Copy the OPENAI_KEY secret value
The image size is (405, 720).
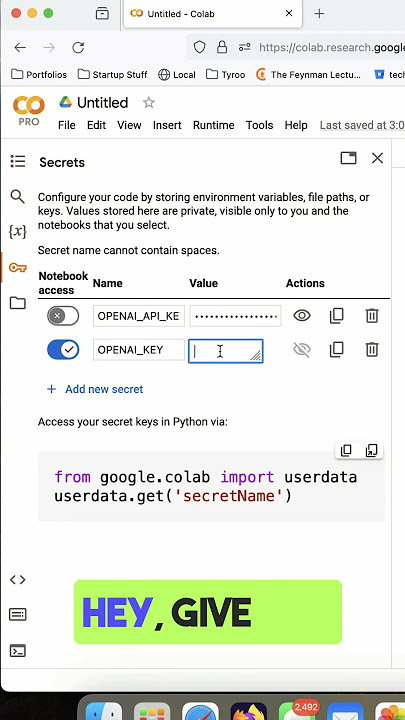(337, 350)
